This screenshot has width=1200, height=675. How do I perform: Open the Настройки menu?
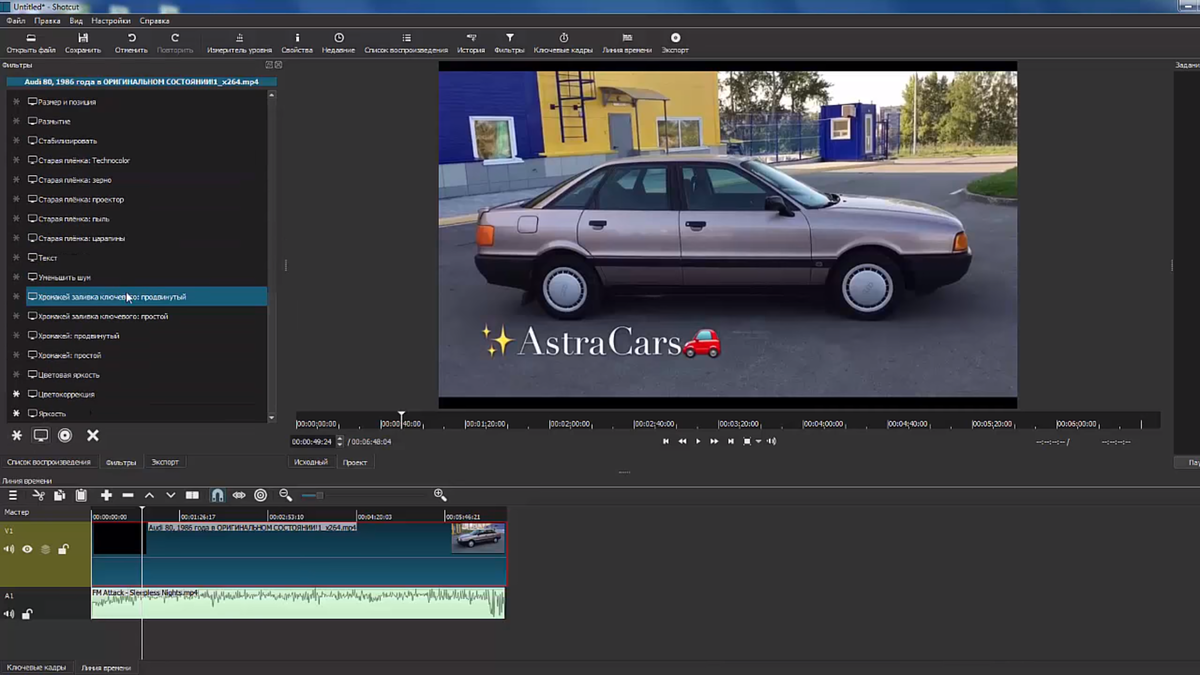(x=111, y=21)
